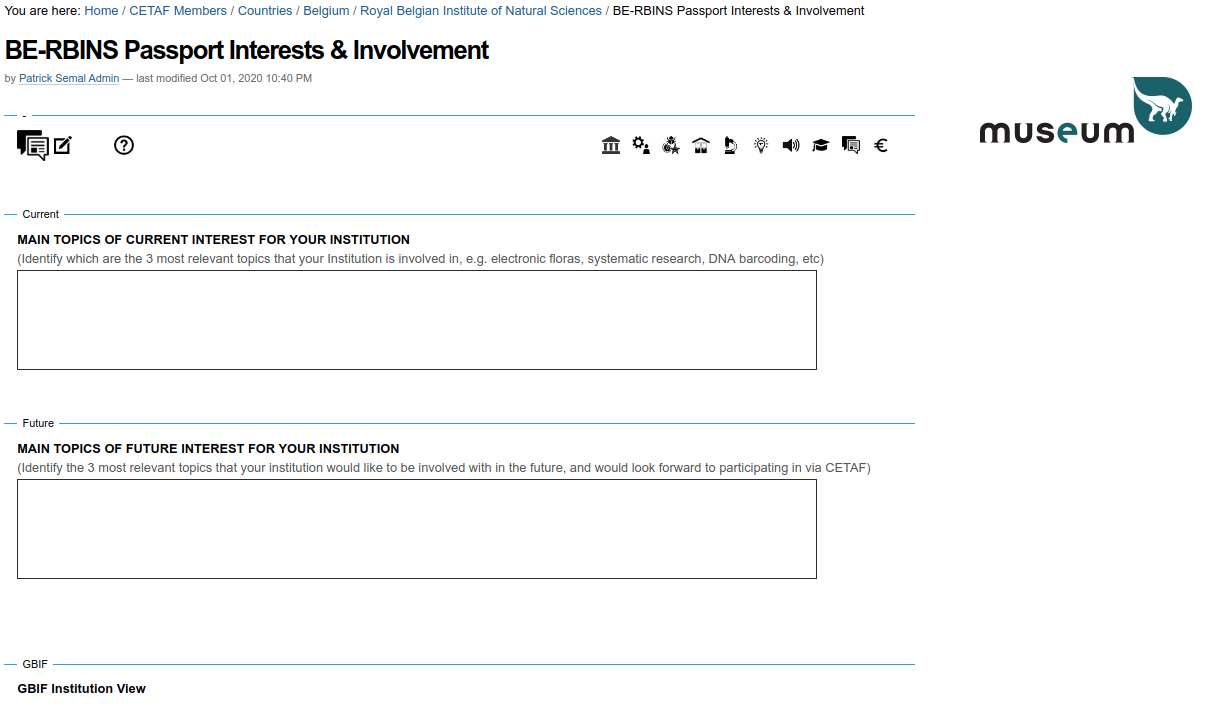
Task: Click the bug with star icon
Action: [x=671, y=145]
